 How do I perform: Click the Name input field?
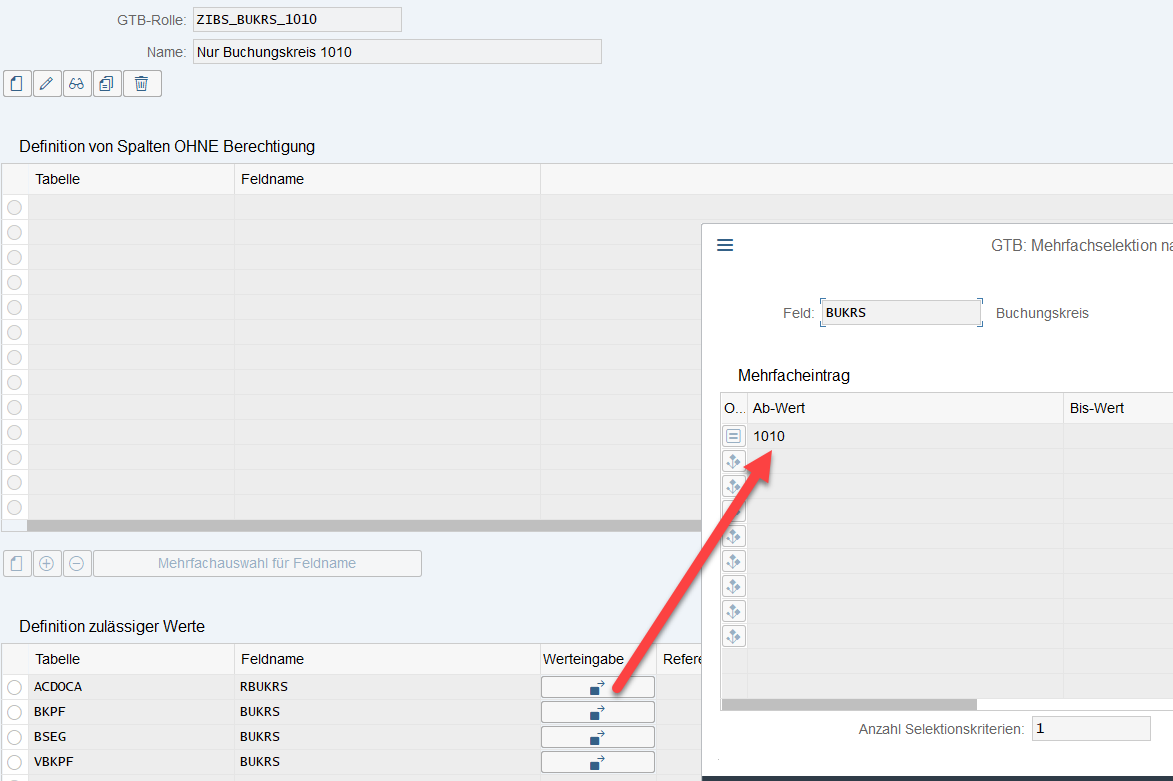click(397, 52)
